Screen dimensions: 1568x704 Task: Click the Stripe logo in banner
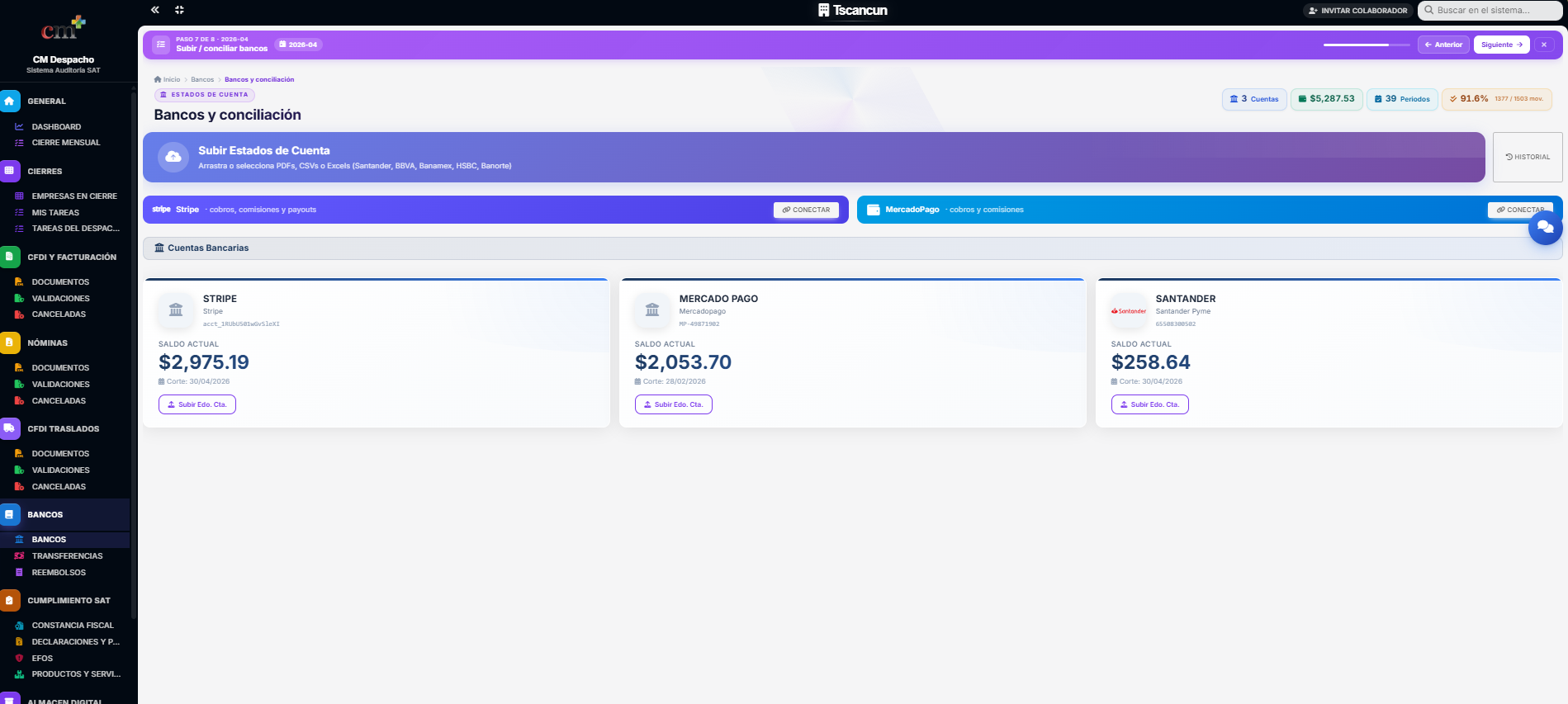(161, 210)
